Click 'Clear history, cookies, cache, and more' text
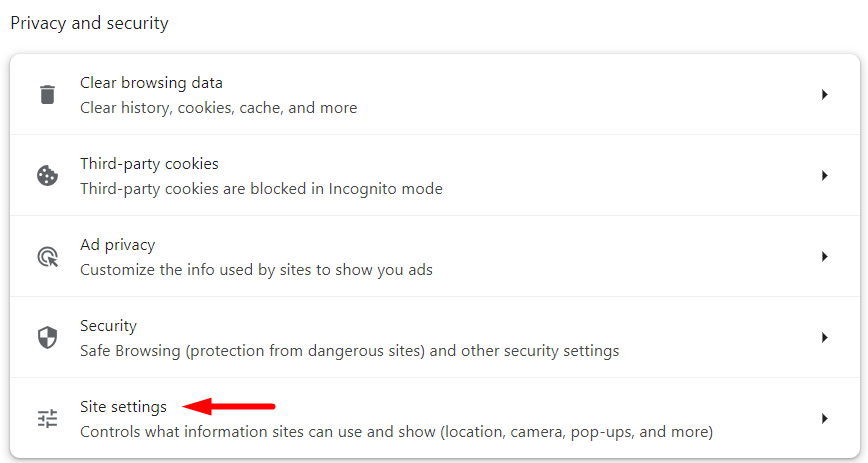Image resolution: width=868 pixels, height=463 pixels. (x=219, y=108)
